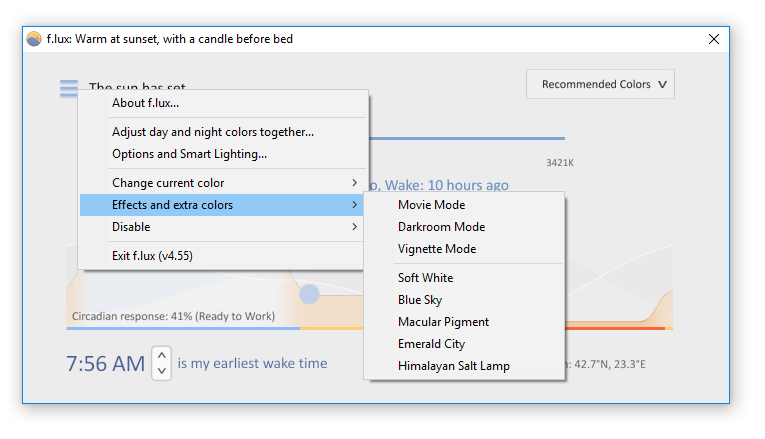Click the color temperature slider bar
The height and width of the screenshot is (439, 765).
[467, 139]
